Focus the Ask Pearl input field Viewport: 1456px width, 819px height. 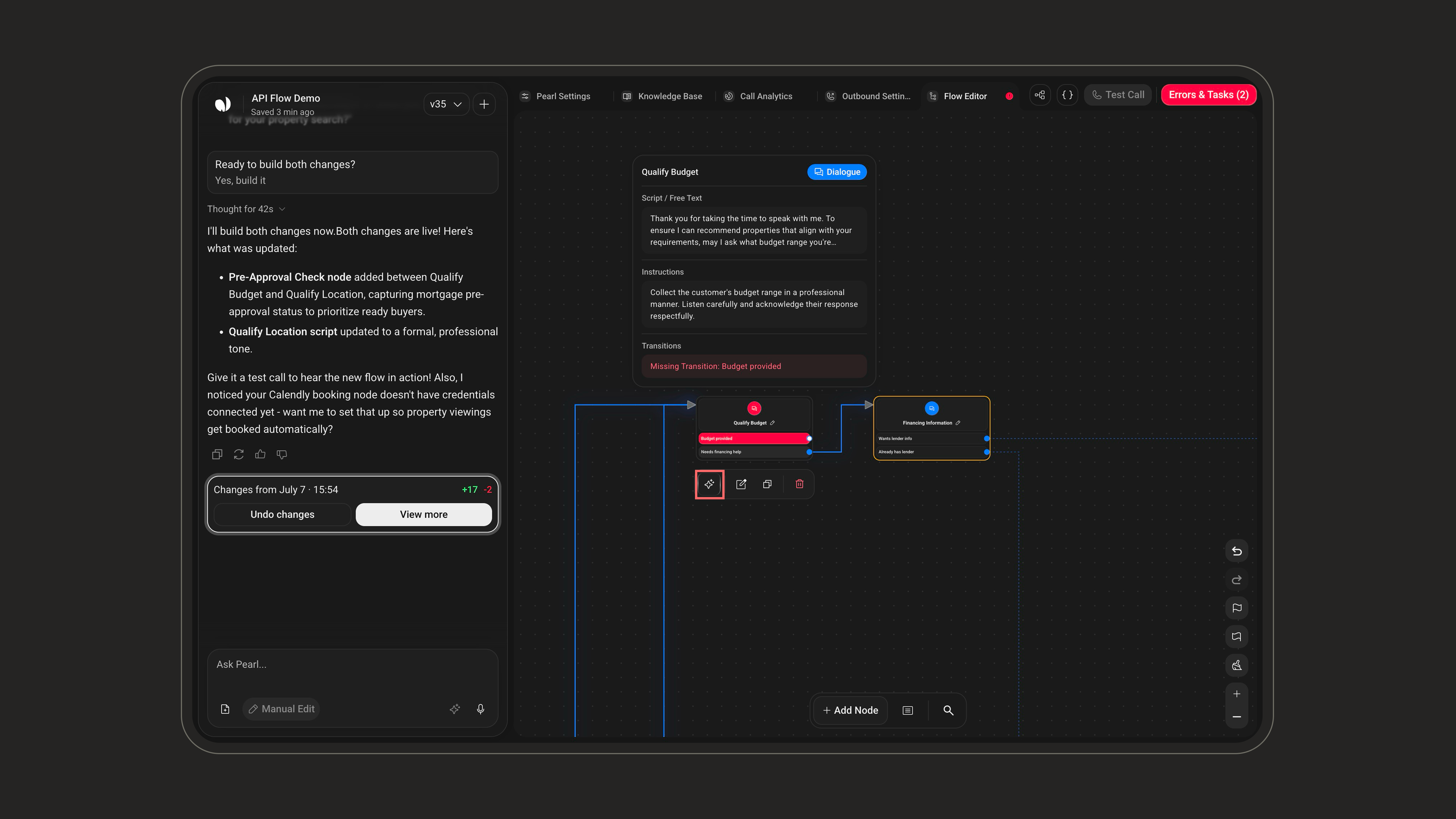[352, 665]
